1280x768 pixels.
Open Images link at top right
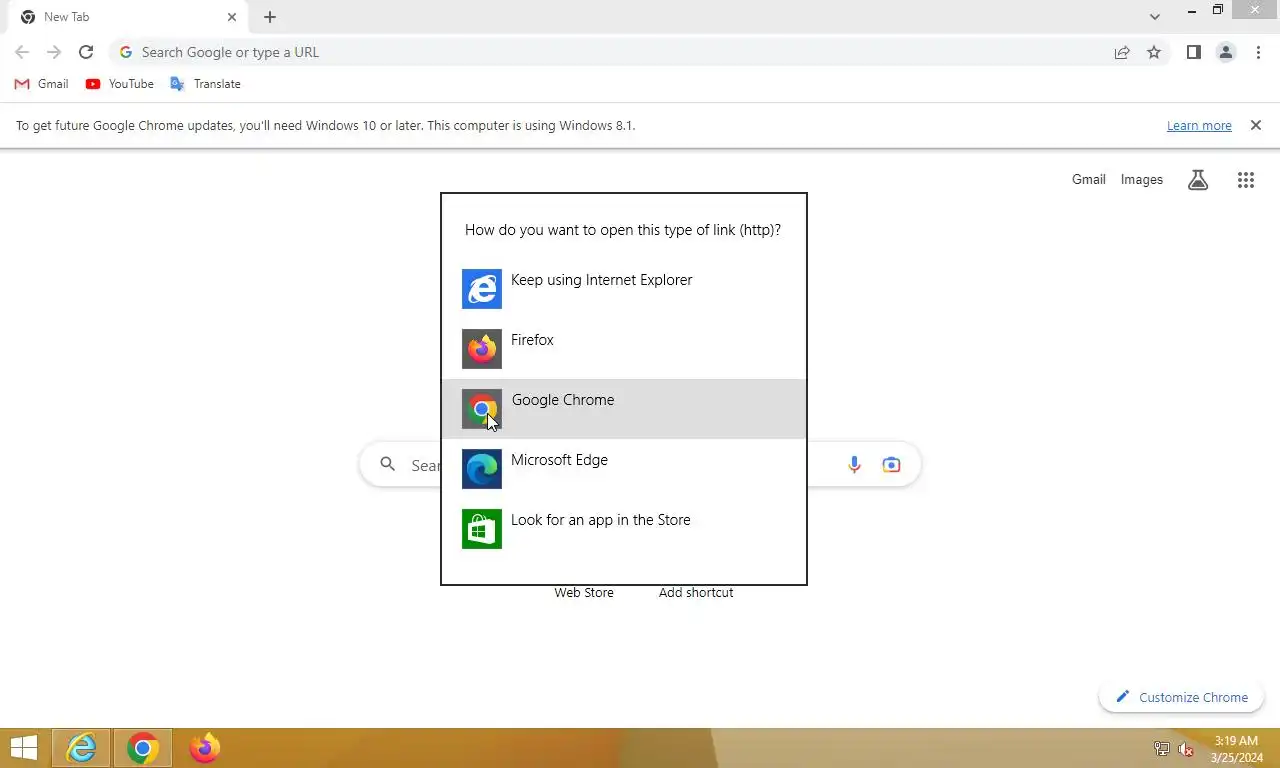pos(1141,180)
